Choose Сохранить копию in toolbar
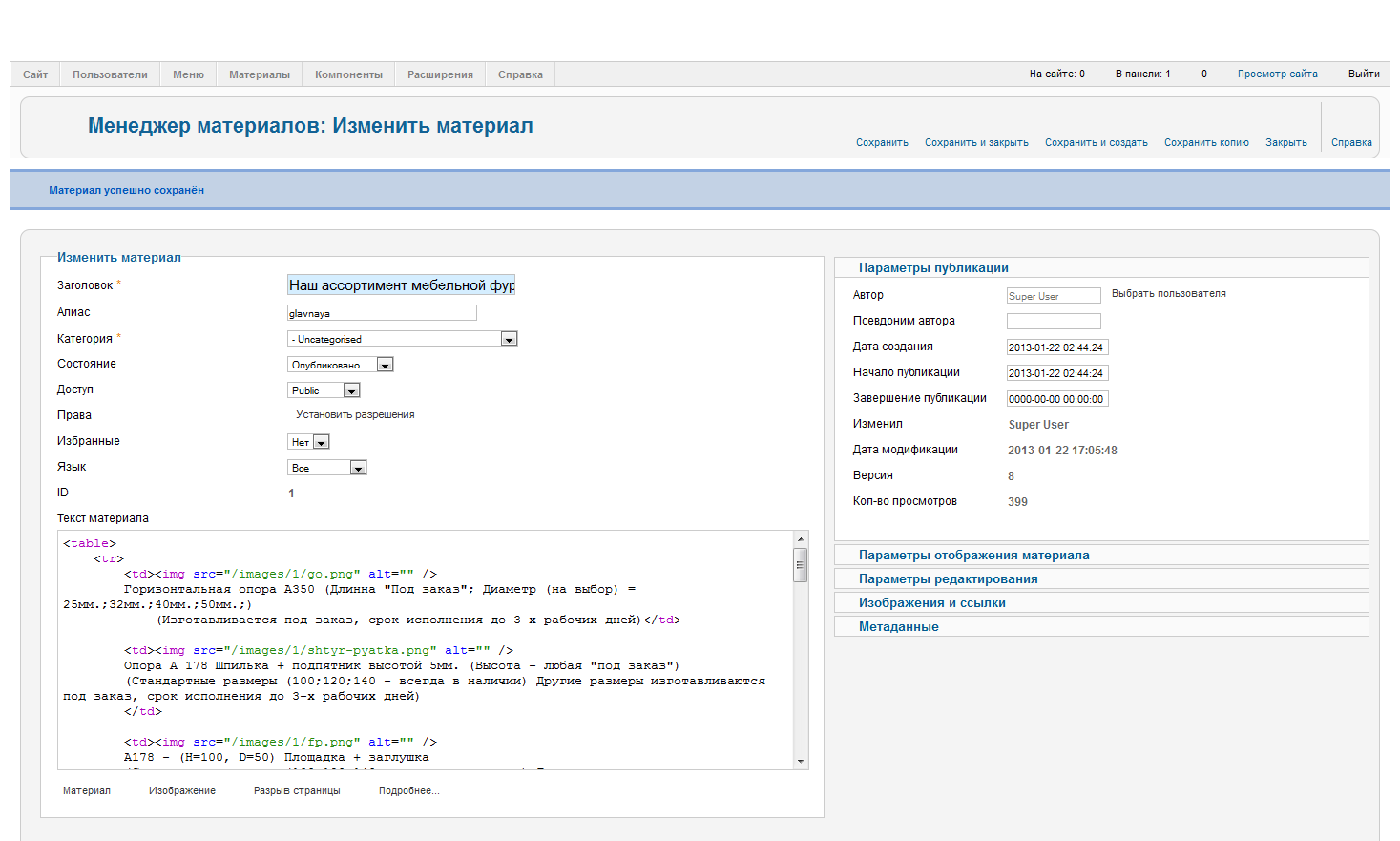 point(1205,142)
